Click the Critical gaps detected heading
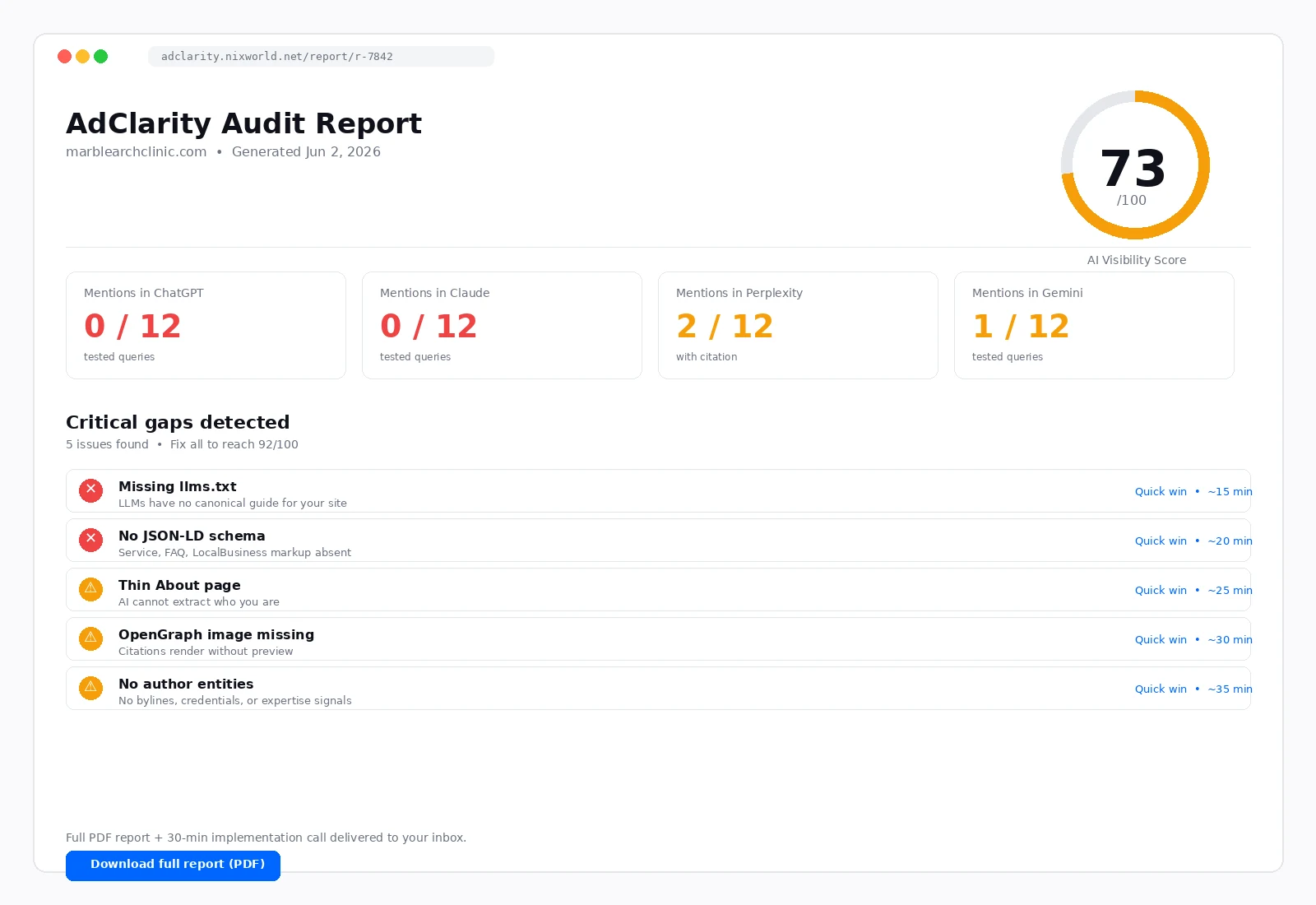The width and height of the screenshot is (1316, 905). click(178, 422)
